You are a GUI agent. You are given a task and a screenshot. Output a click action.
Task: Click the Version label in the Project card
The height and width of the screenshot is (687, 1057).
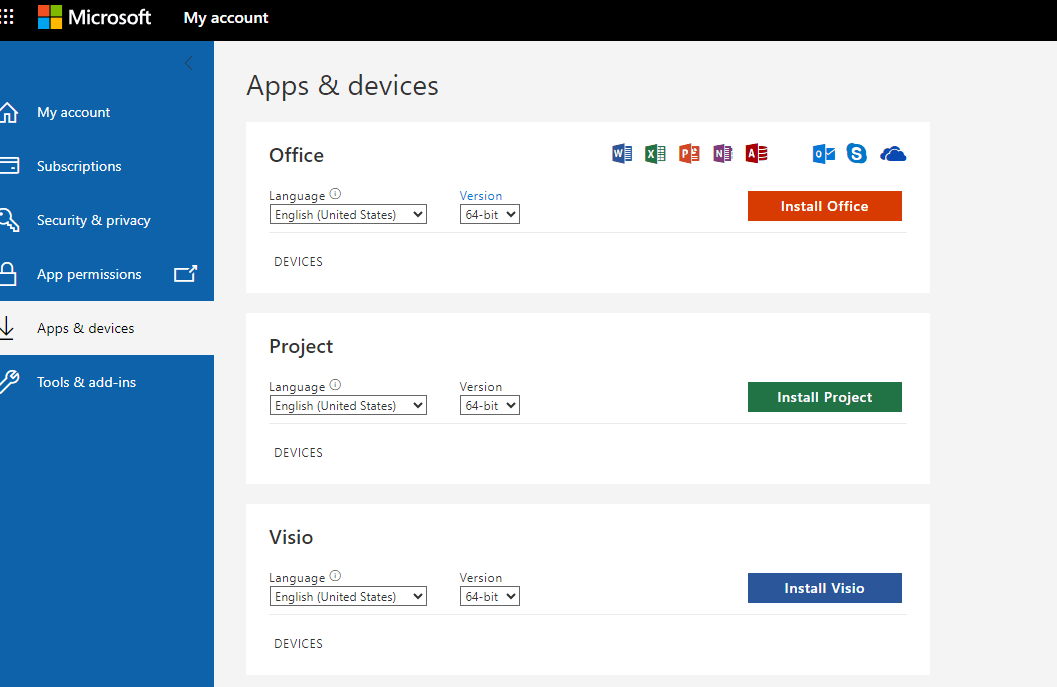(481, 386)
